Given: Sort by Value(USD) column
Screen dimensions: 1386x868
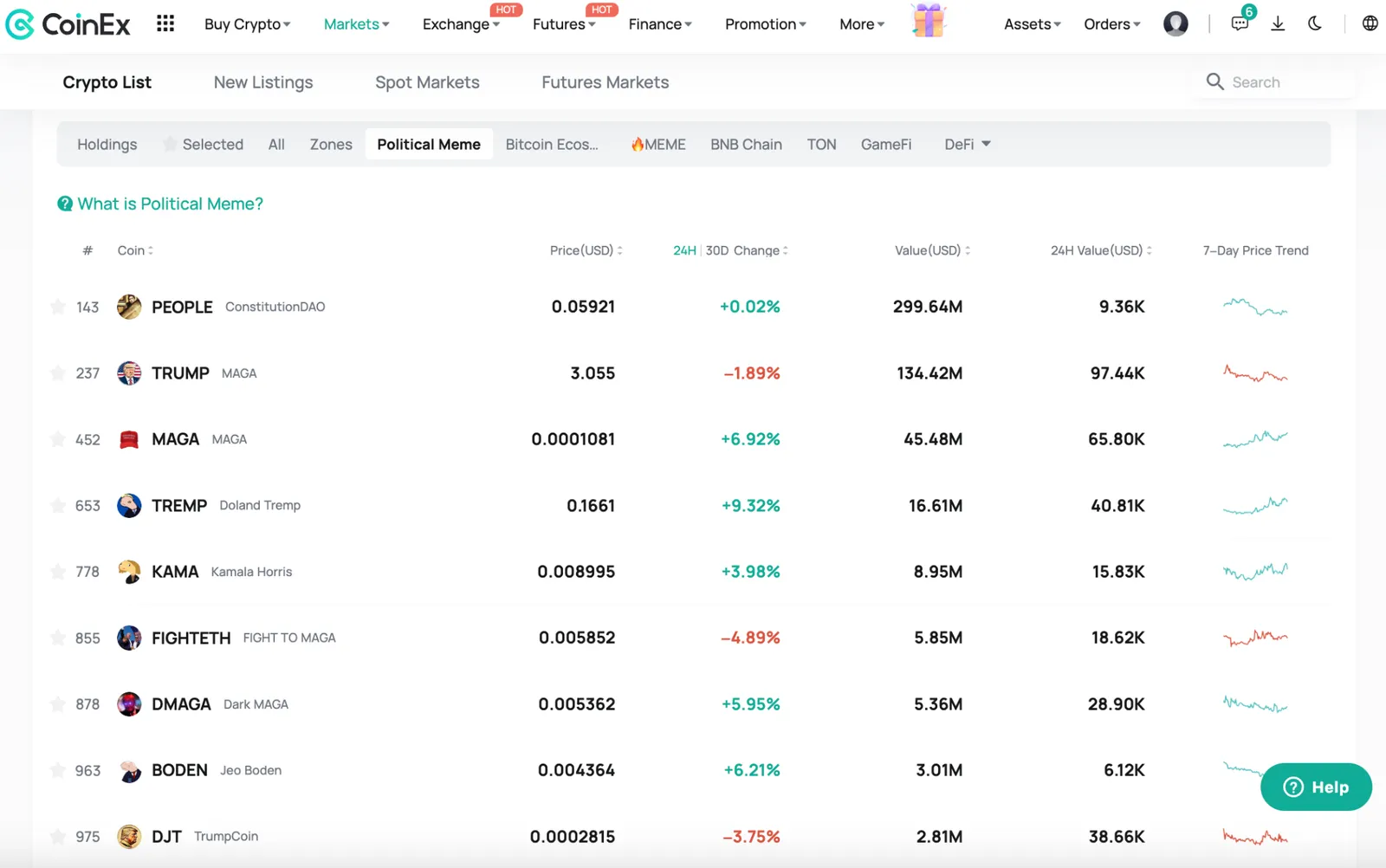Looking at the screenshot, I should [932, 250].
